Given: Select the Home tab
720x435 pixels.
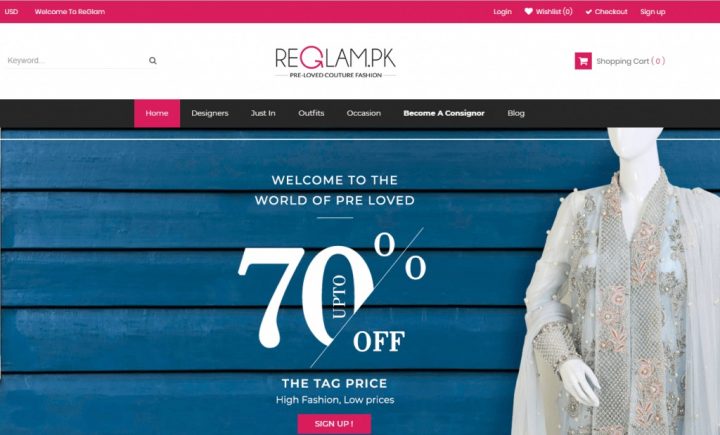Looking at the screenshot, I should coord(157,113).
